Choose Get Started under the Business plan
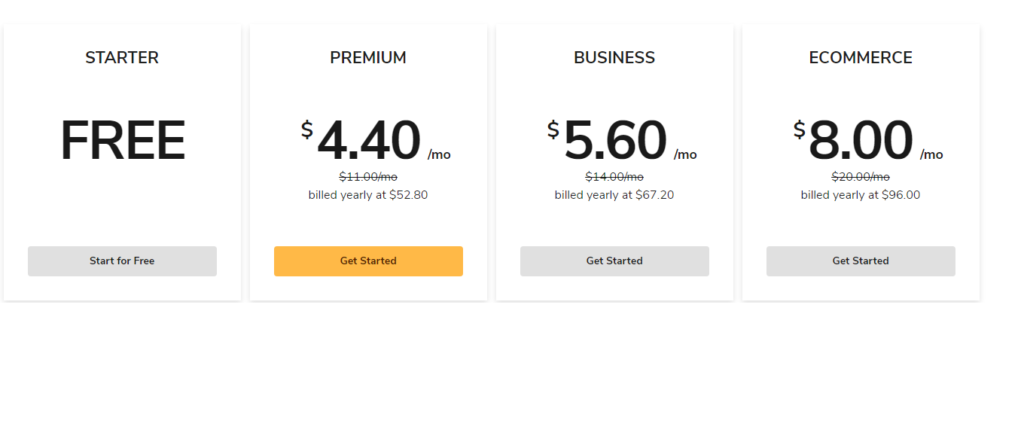 614,261
